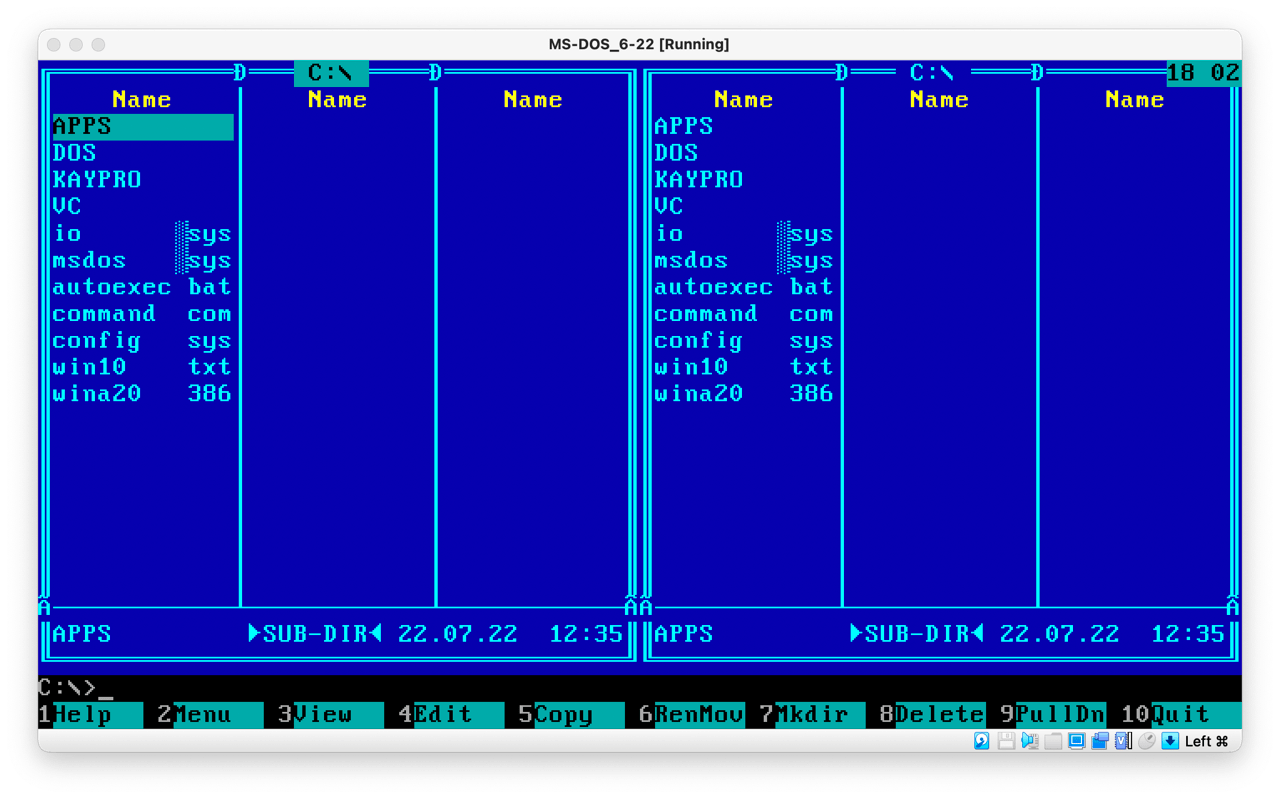Screen dimensions: 1280x799
Task: Click date 22.07.22 in right panel status line
Action: click(1060, 634)
